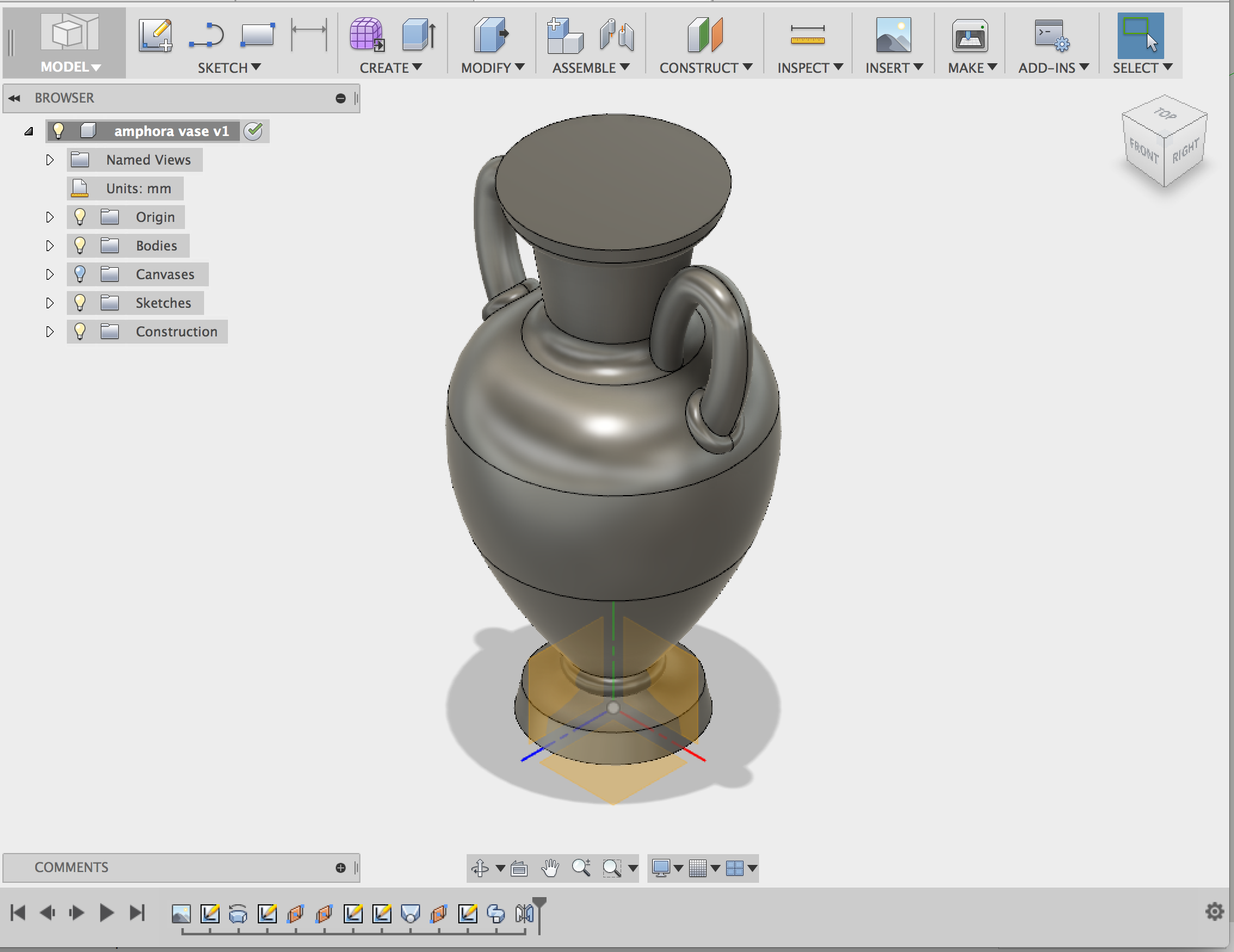1234x952 pixels.
Task: Open the MODEL workspace dropdown
Action: click(70, 67)
